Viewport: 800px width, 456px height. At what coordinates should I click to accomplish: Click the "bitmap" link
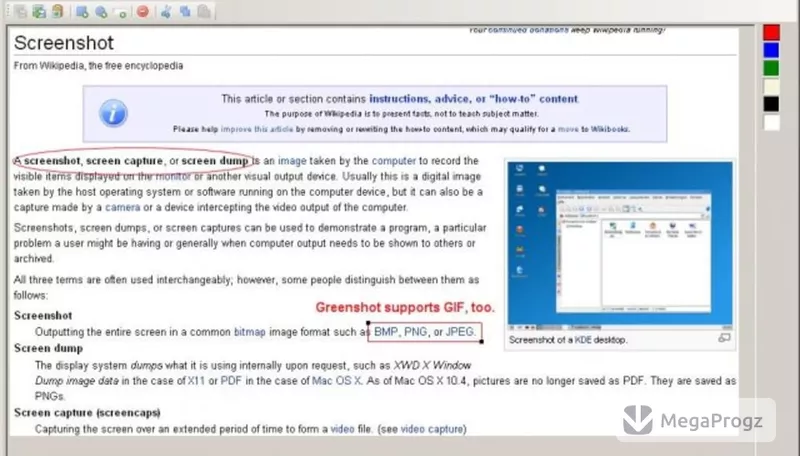[x=249, y=332]
